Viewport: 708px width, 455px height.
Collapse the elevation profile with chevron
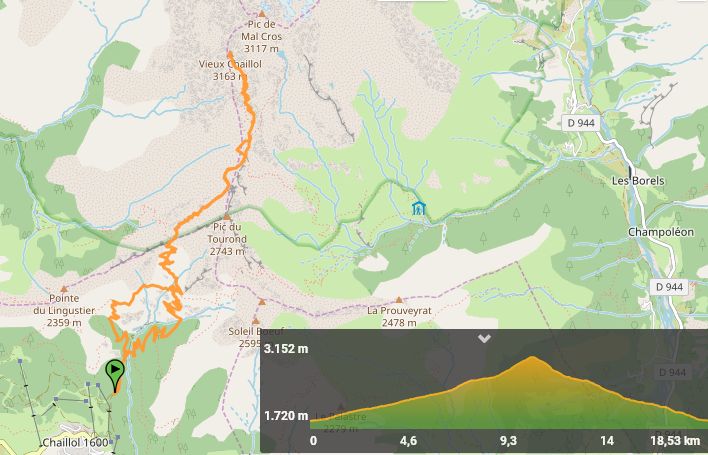point(484,338)
